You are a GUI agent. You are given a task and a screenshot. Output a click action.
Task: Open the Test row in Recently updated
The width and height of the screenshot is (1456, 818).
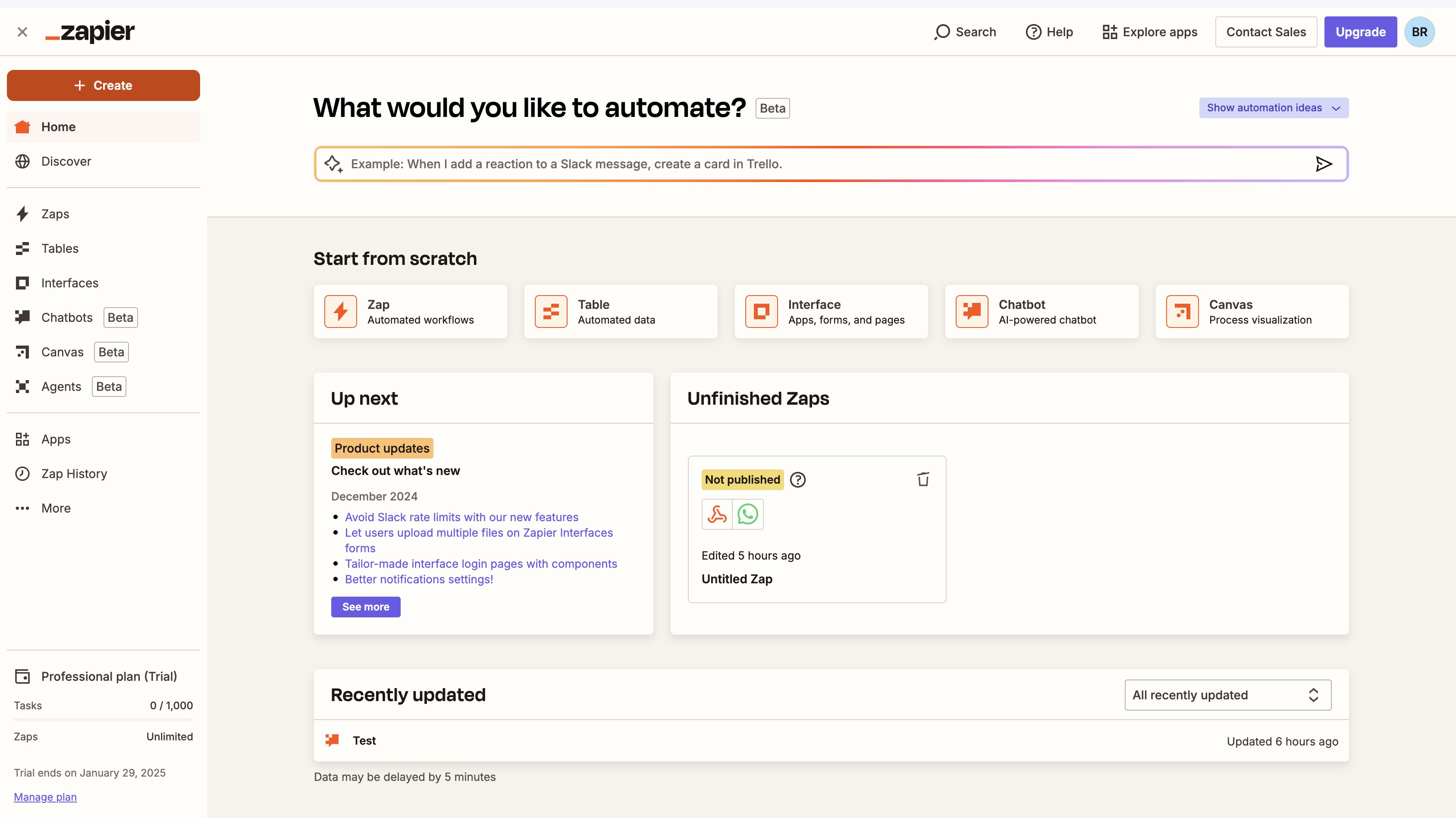click(x=831, y=740)
